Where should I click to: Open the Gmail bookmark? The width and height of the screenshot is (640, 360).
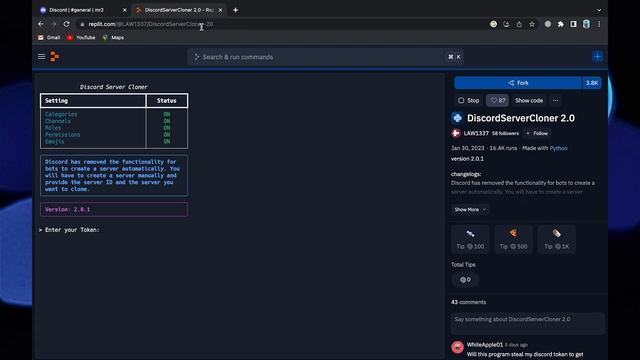coord(49,38)
